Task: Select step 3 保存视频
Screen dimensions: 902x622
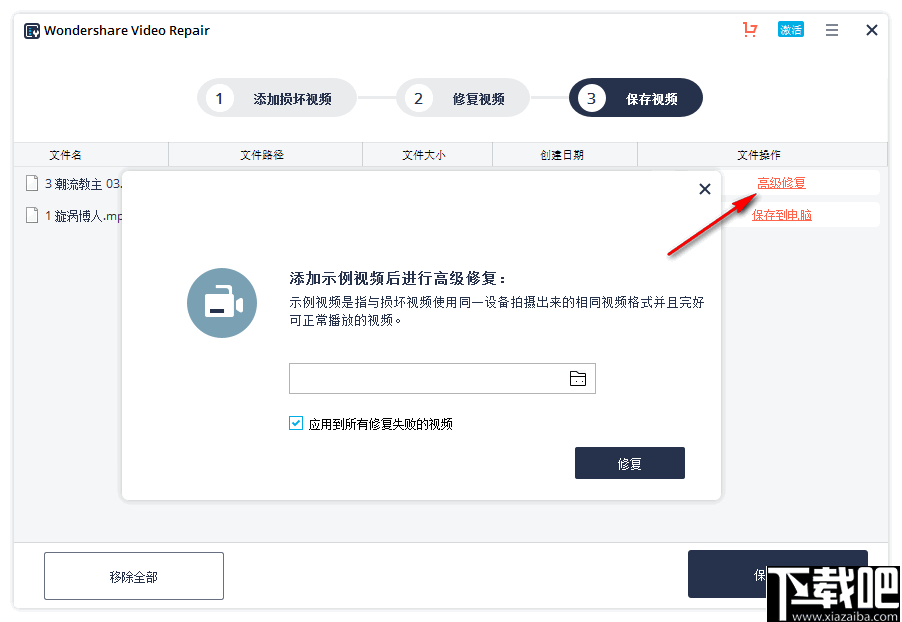Action: (x=635, y=97)
